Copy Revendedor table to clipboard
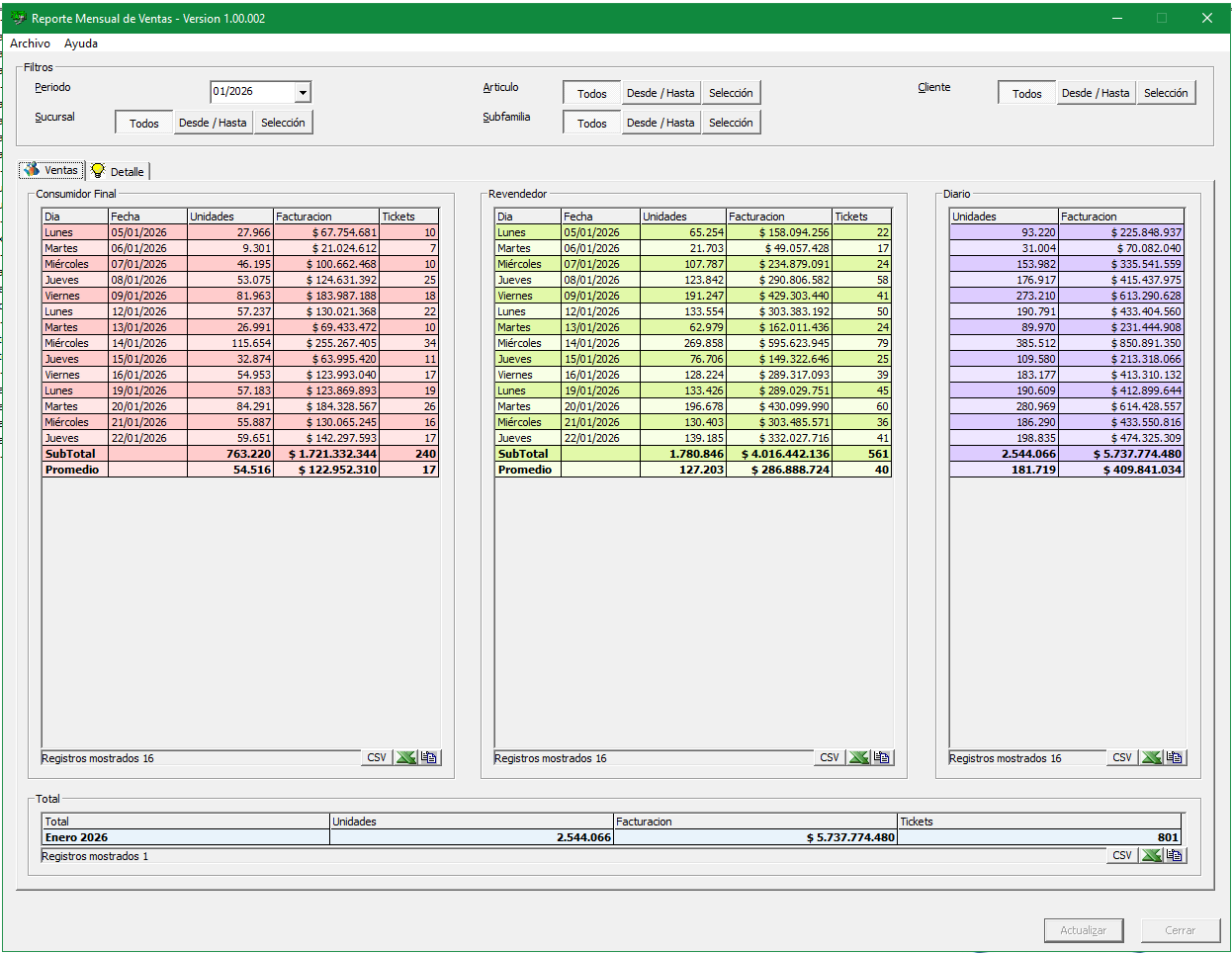 882,757
